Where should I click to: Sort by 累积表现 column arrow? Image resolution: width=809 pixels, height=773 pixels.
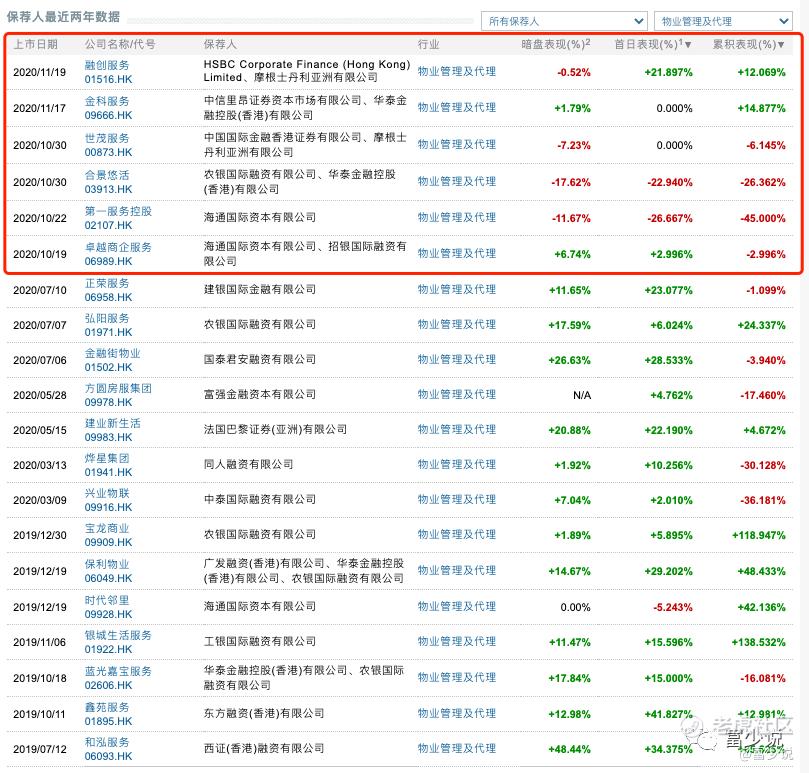coord(781,45)
